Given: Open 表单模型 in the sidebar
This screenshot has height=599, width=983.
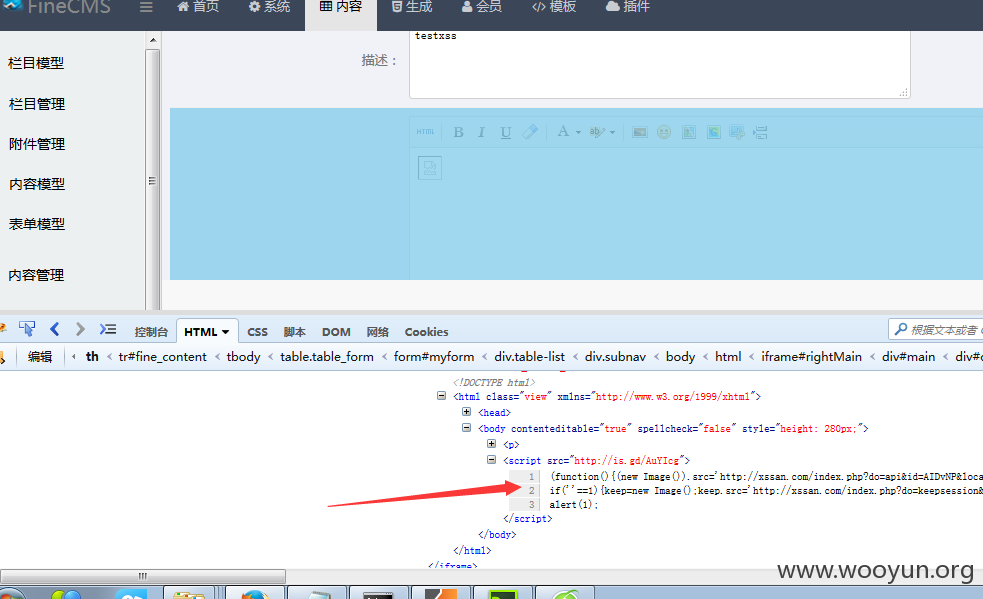Looking at the screenshot, I should (x=37, y=225).
